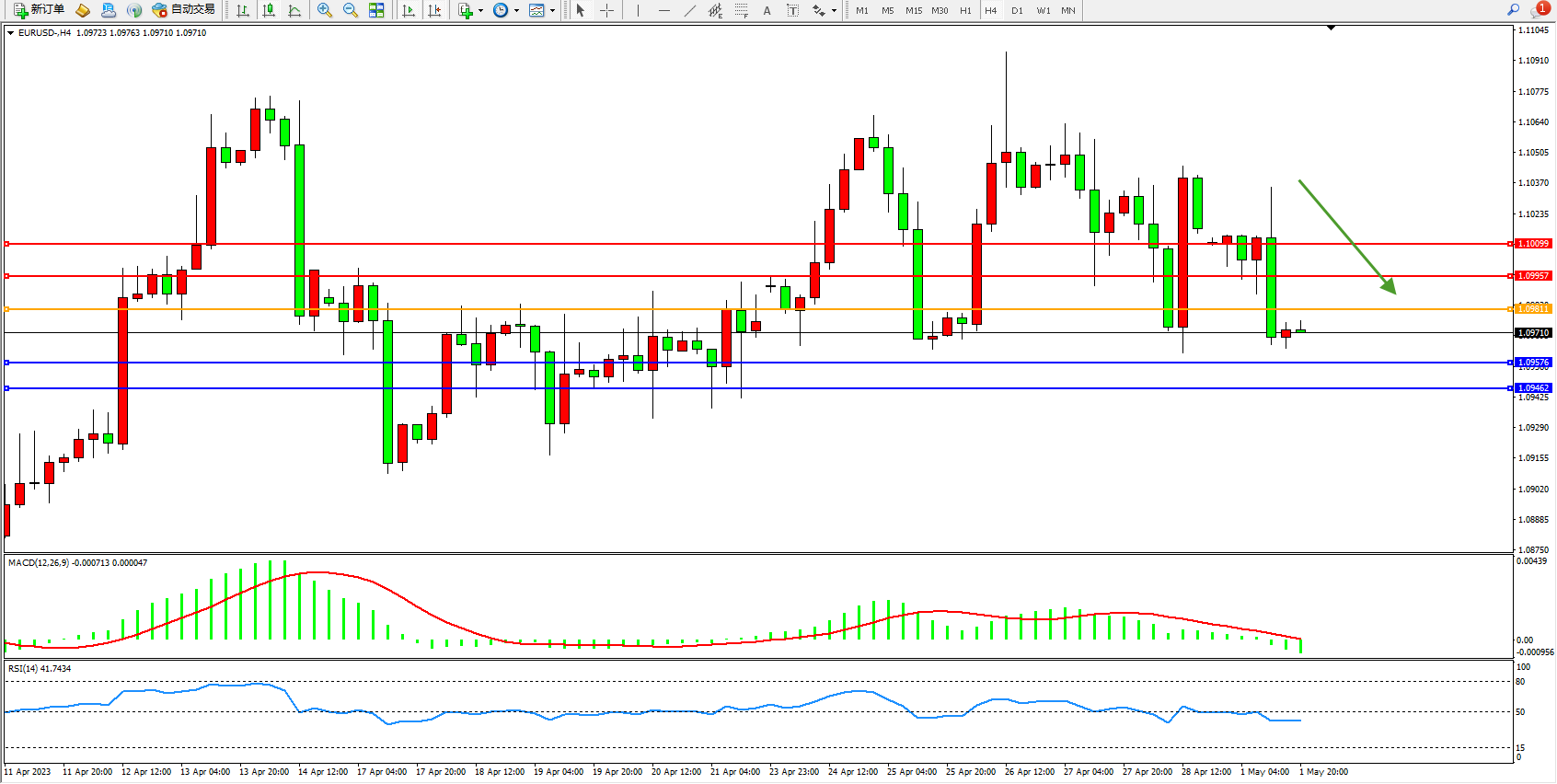
Task: Toggle chart auto-scroll to latest bar
Action: pyautogui.click(x=409, y=10)
